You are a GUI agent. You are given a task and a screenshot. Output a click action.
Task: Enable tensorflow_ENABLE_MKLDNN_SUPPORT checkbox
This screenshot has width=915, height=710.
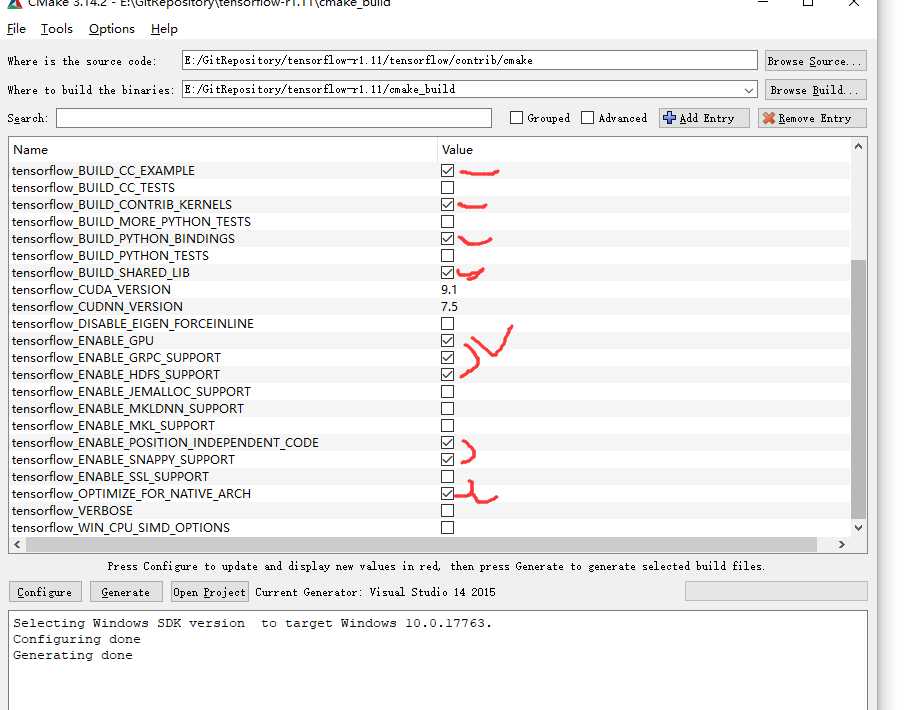tap(448, 408)
